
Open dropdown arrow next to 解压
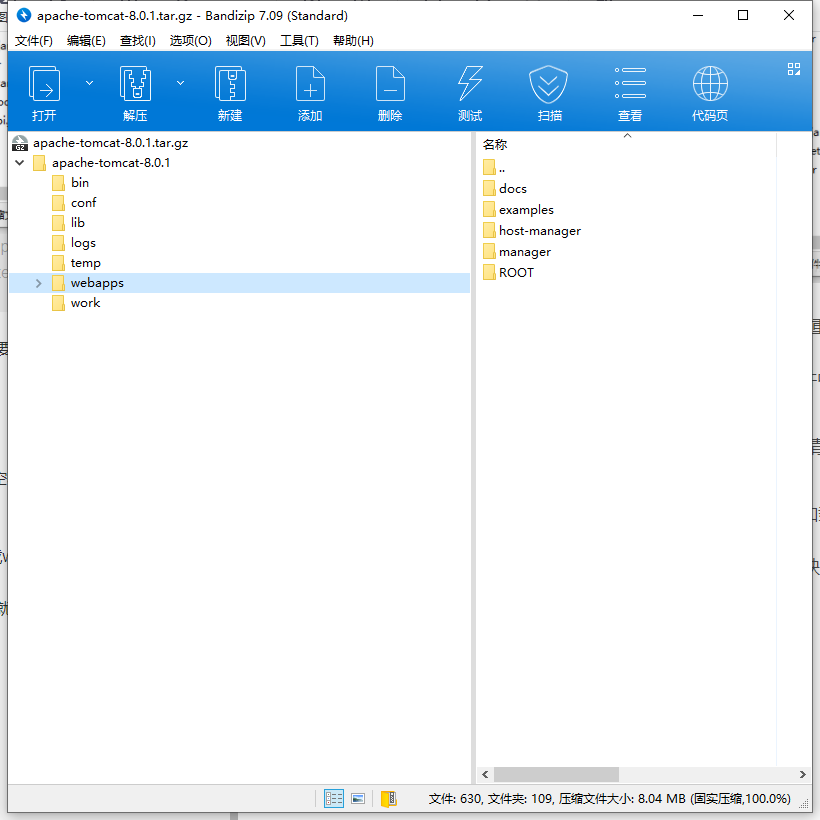(x=180, y=83)
